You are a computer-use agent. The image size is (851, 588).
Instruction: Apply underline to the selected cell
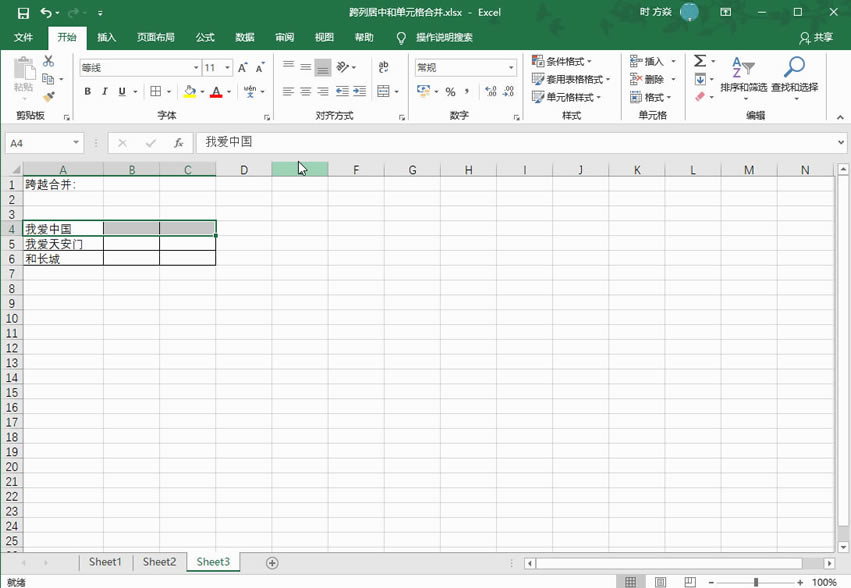tap(120, 91)
